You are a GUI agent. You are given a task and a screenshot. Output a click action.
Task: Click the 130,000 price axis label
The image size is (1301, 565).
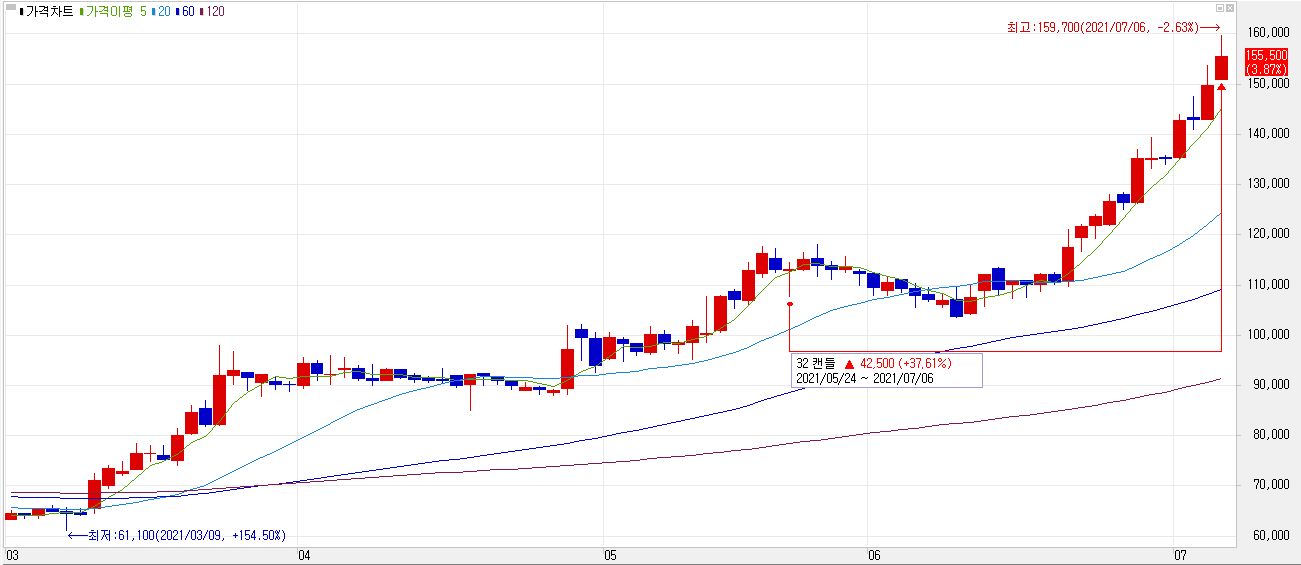coord(1268,184)
